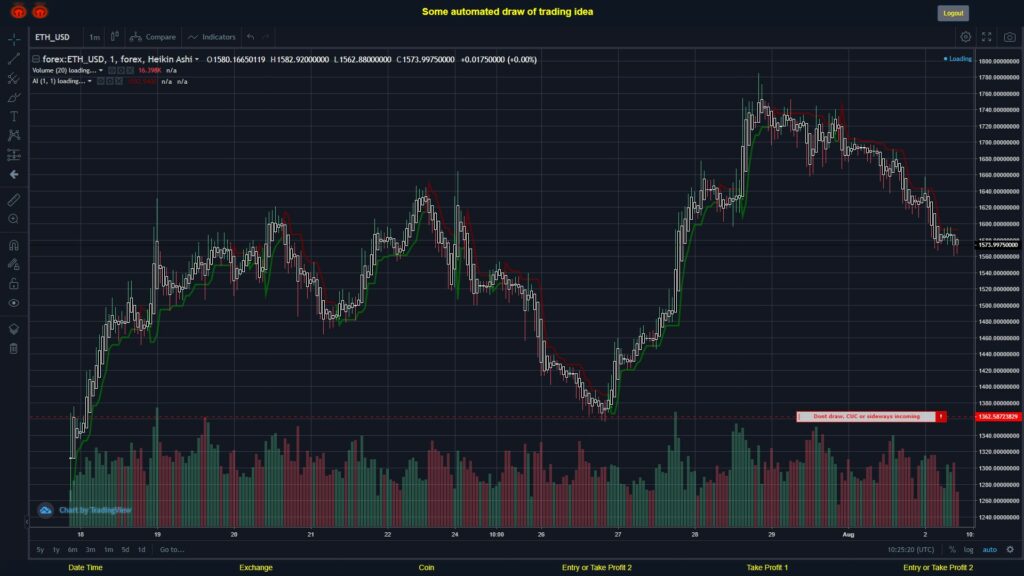Open the ETH_USD symbol search field
The image size is (1024, 576).
pyautogui.click(x=52, y=37)
